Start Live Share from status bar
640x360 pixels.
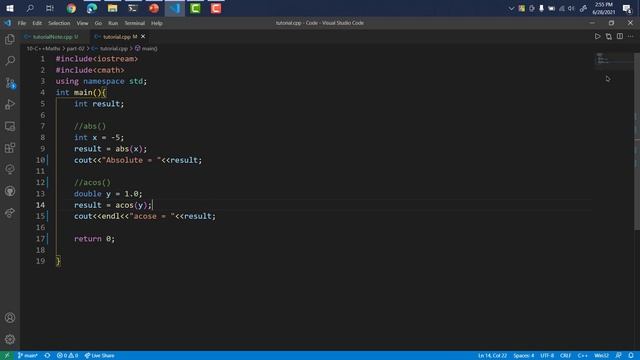point(99,356)
